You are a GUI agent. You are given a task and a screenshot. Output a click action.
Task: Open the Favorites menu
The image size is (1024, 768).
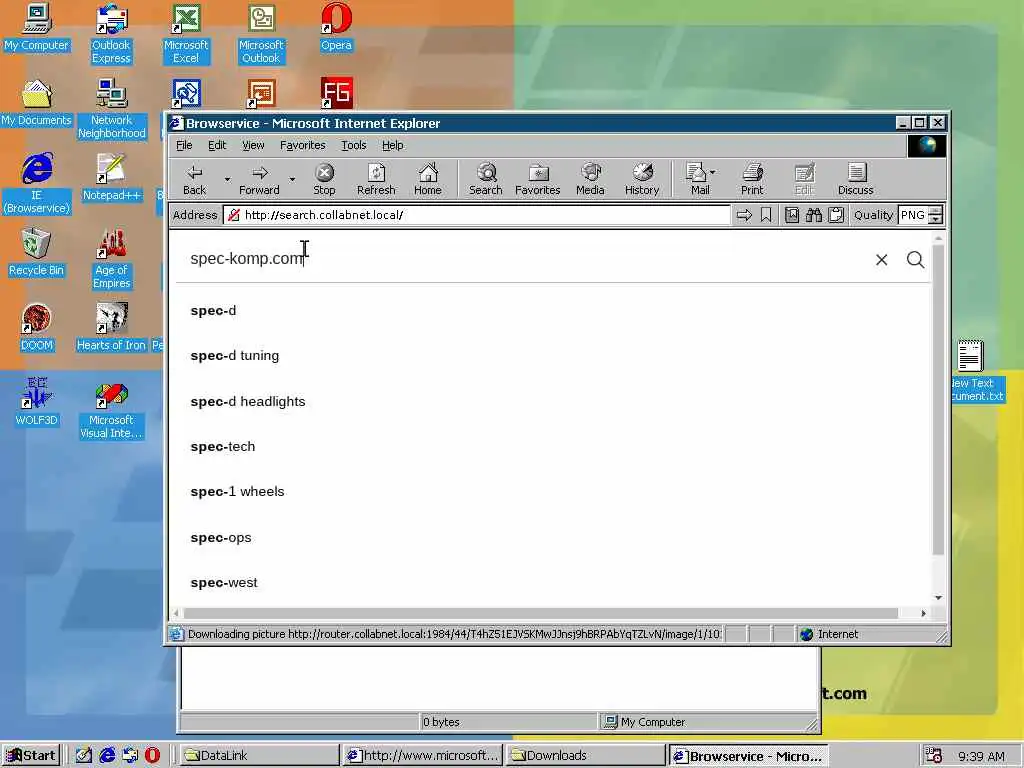[302, 145]
